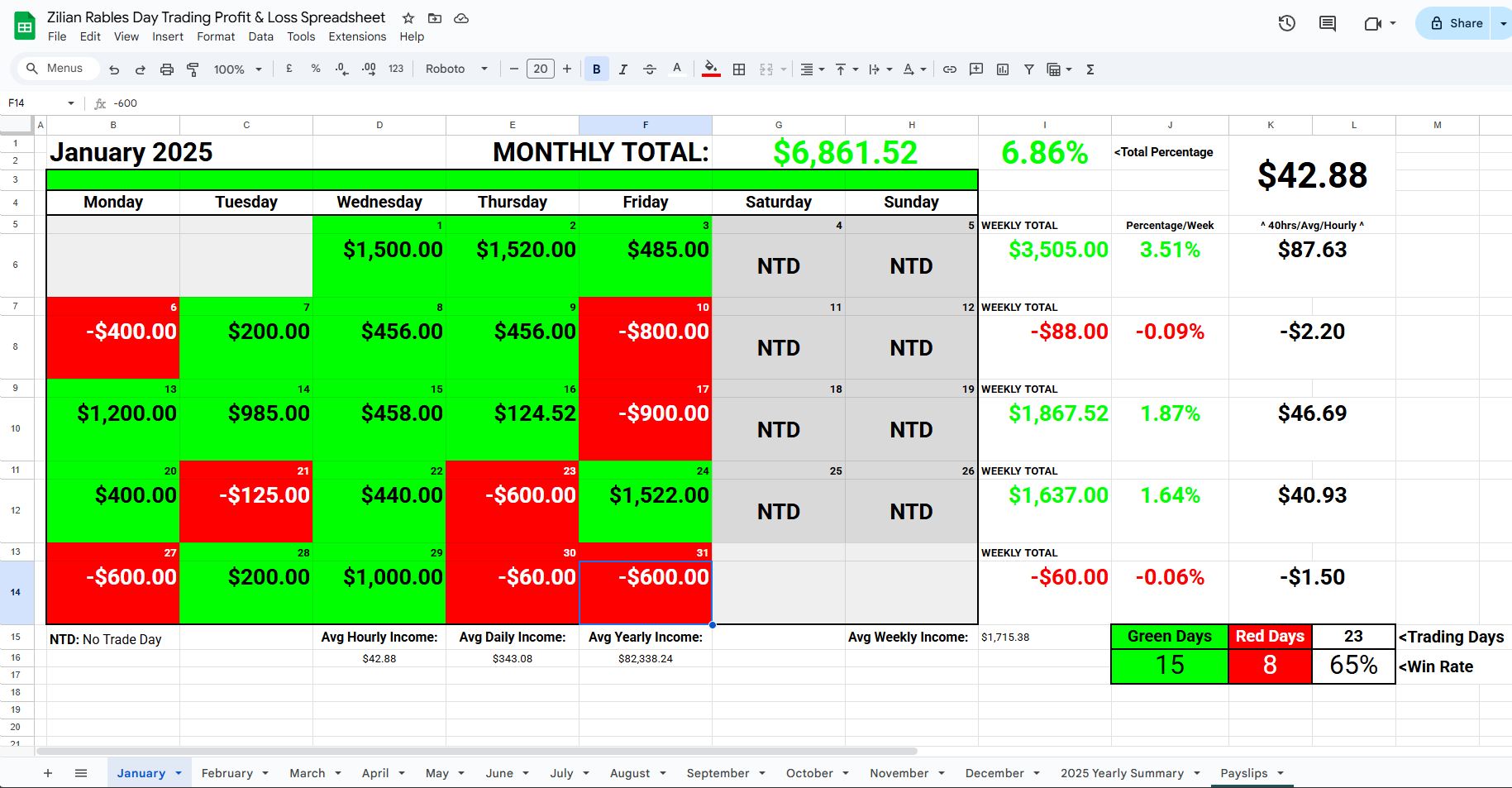Open the Borders tool
Viewport: 1512px width, 788px height.
(x=739, y=69)
